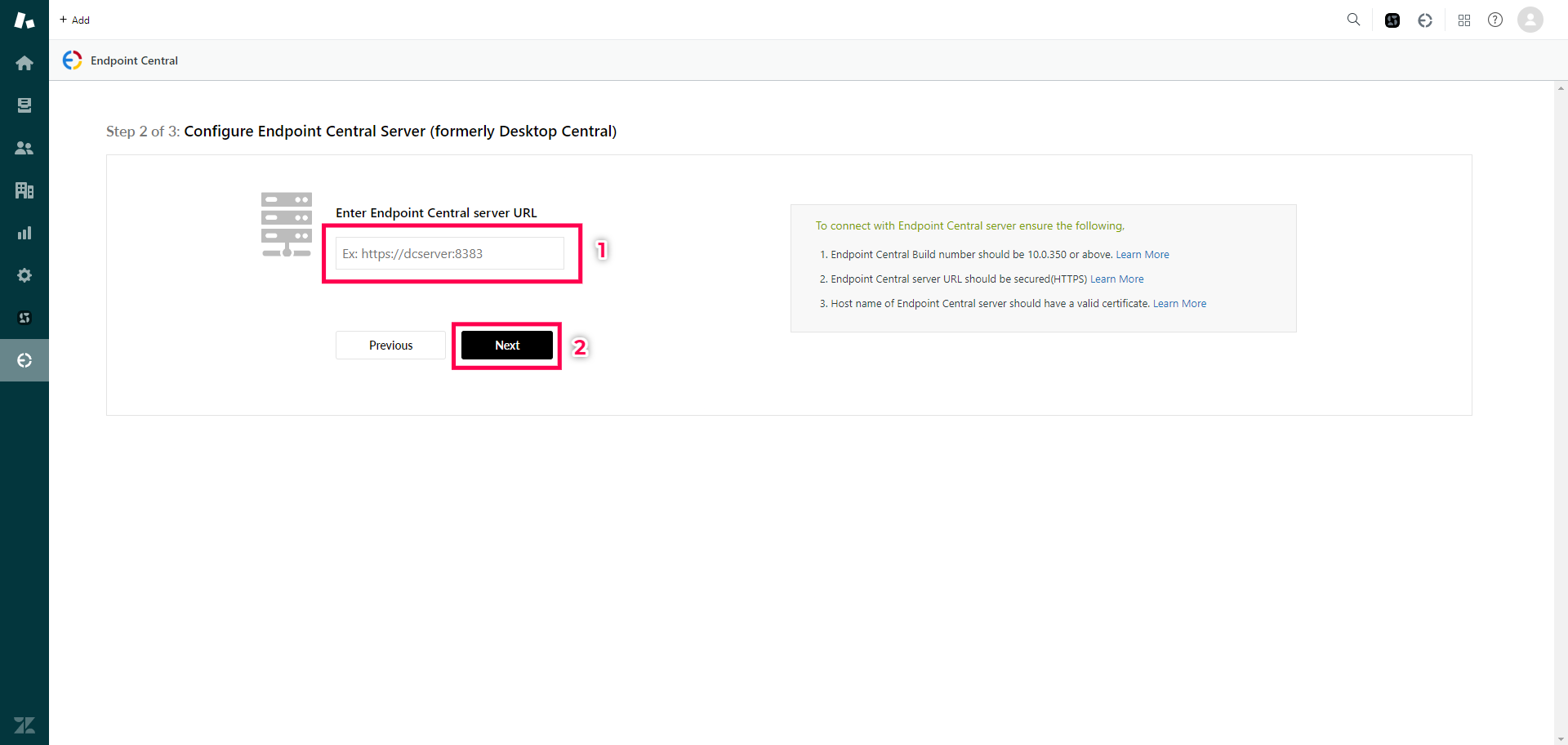1568x745 pixels.
Task: Open the apps grid icon top right
Action: [1464, 20]
